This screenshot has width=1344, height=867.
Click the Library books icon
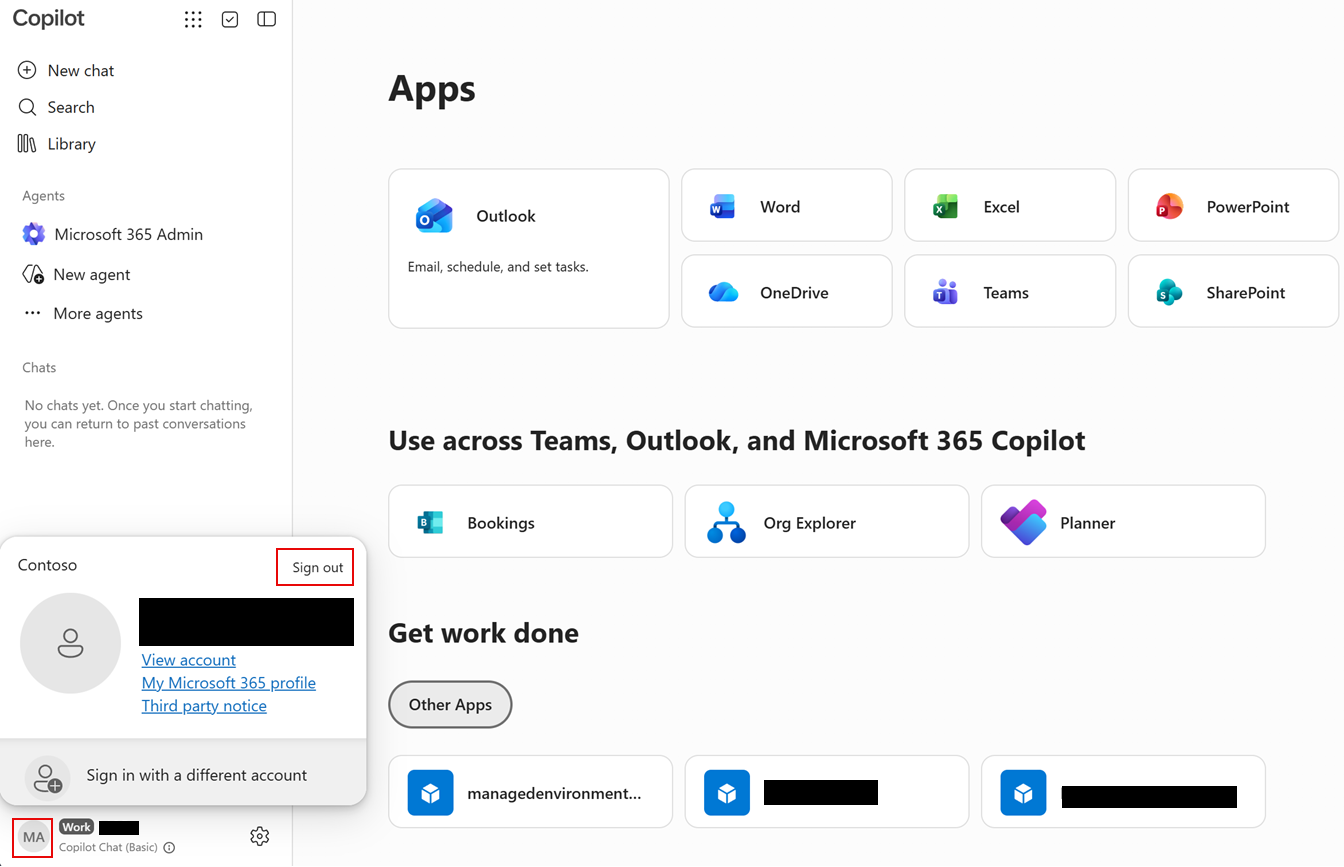tap(27, 144)
